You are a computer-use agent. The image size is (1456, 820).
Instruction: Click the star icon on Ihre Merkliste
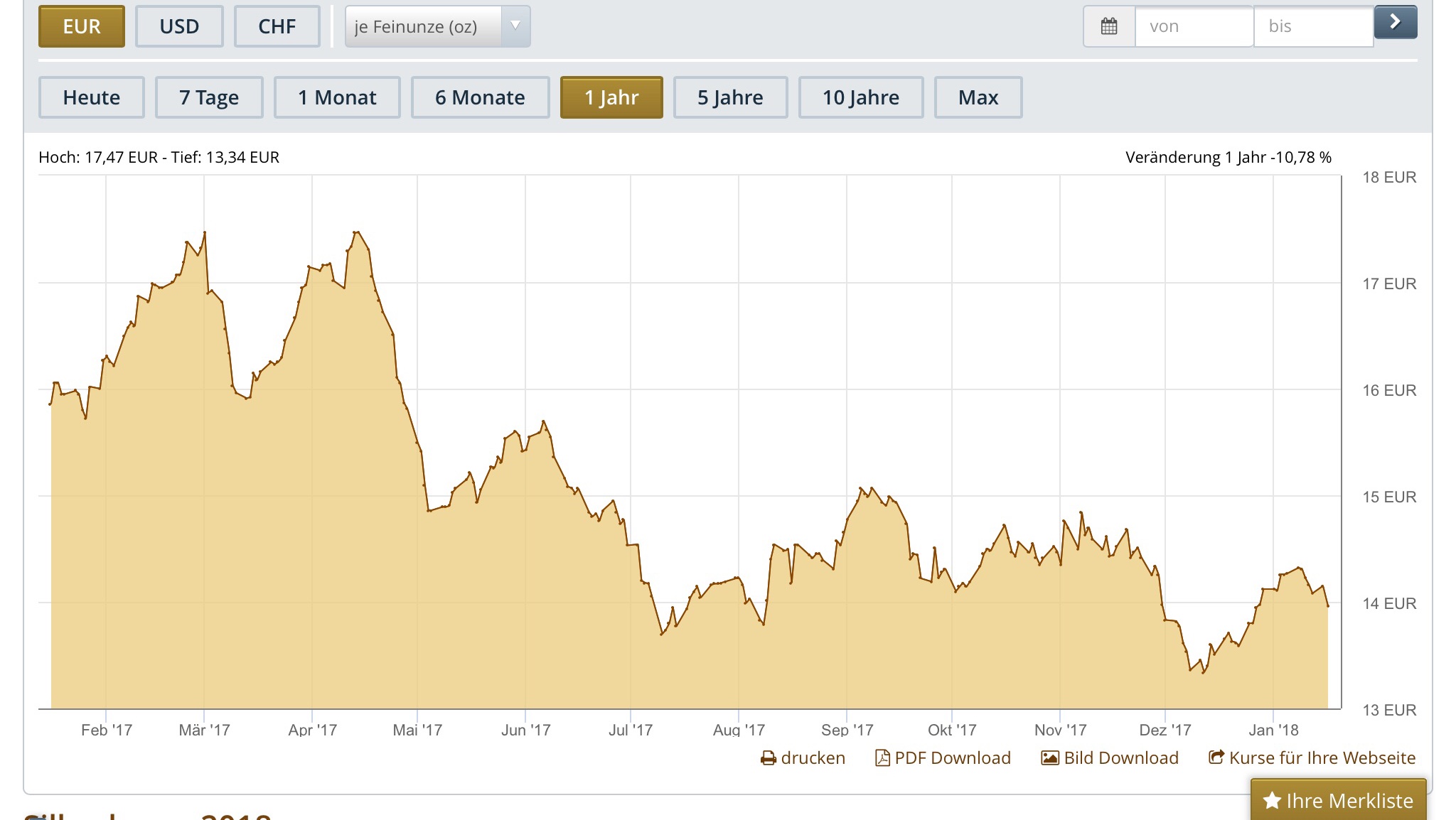pyautogui.click(x=1272, y=801)
